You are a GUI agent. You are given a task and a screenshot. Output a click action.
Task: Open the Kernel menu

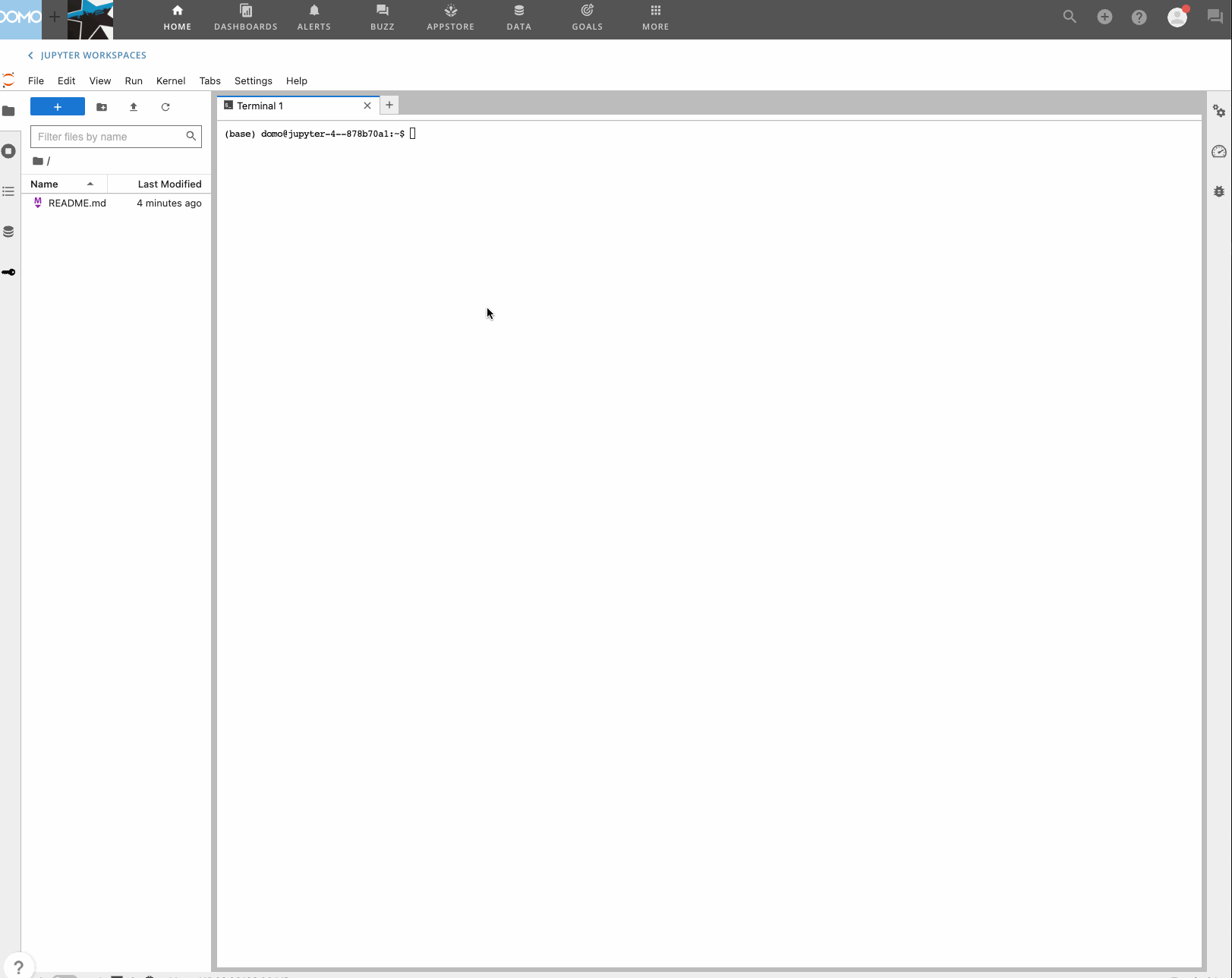pyautogui.click(x=170, y=80)
